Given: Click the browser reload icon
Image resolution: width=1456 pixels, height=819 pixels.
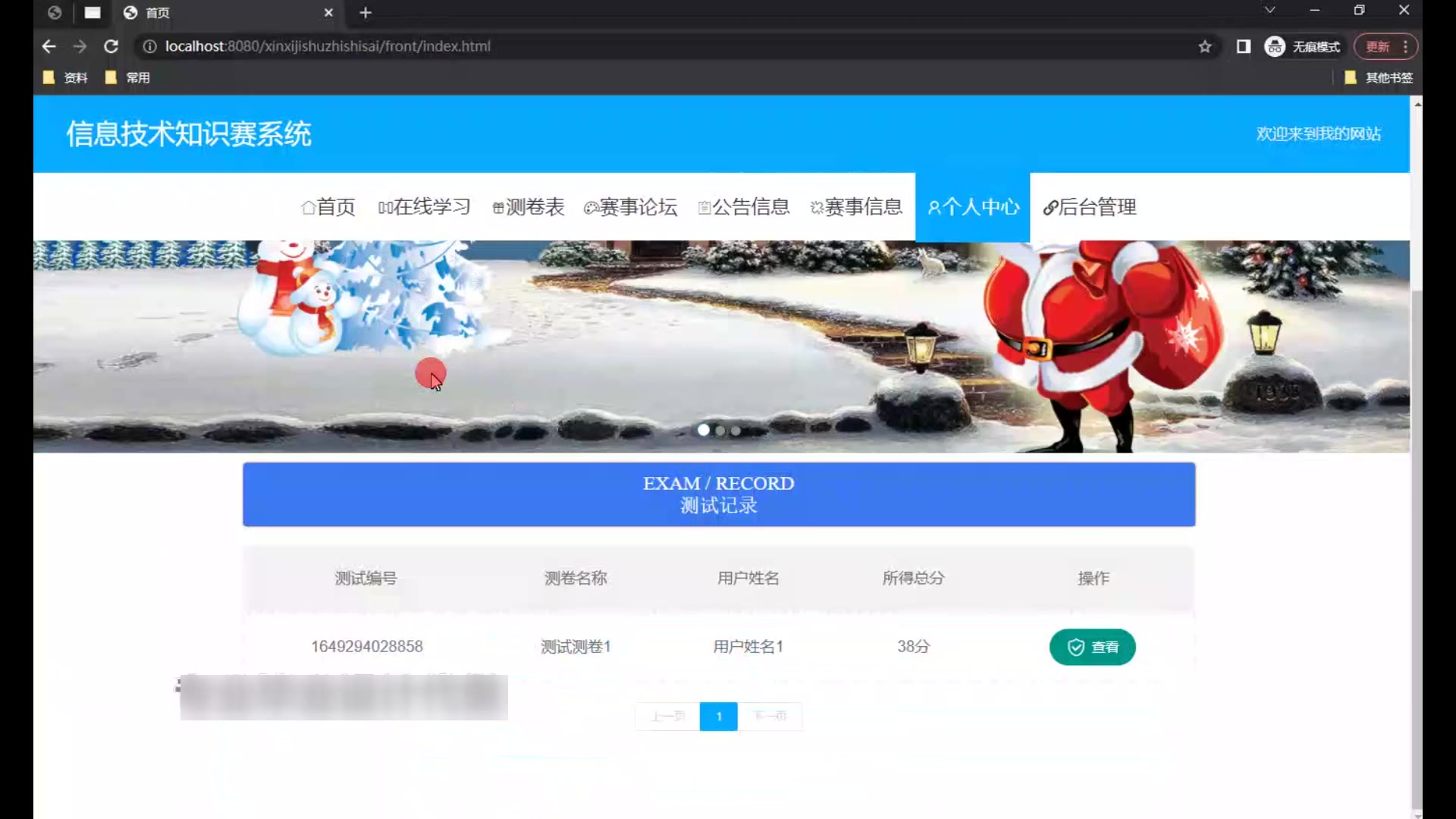Looking at the screenshot, I should (x=111, y=46).
